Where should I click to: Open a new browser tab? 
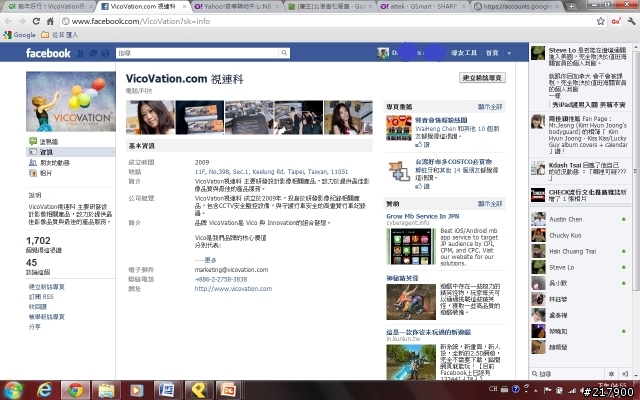(x=571, y=6)
